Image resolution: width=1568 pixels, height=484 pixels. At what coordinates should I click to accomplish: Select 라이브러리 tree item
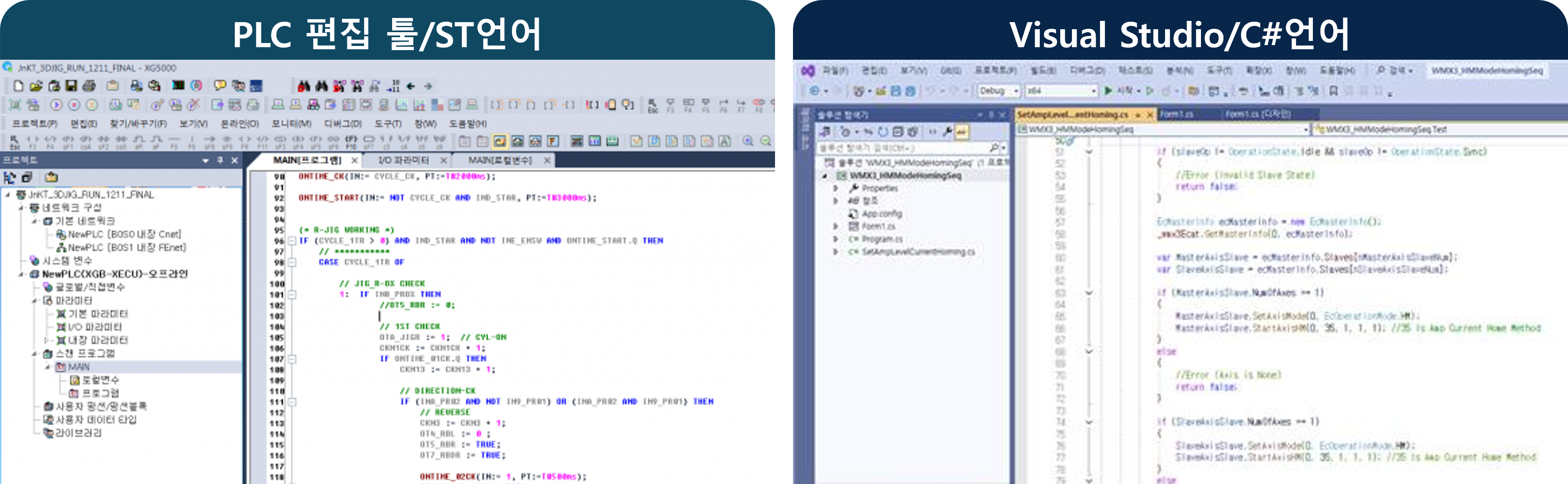pyautogui.click(x=79, y=433)
